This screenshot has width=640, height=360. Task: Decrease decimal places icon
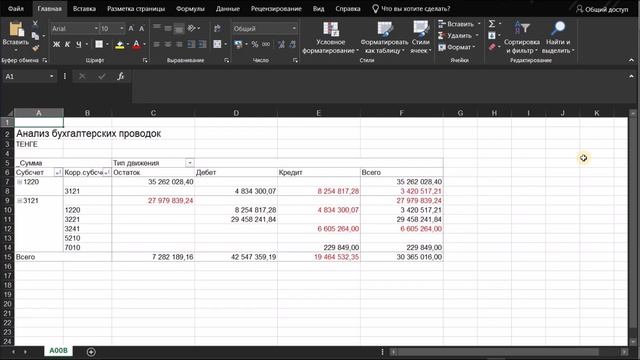[x=292, y=44]
